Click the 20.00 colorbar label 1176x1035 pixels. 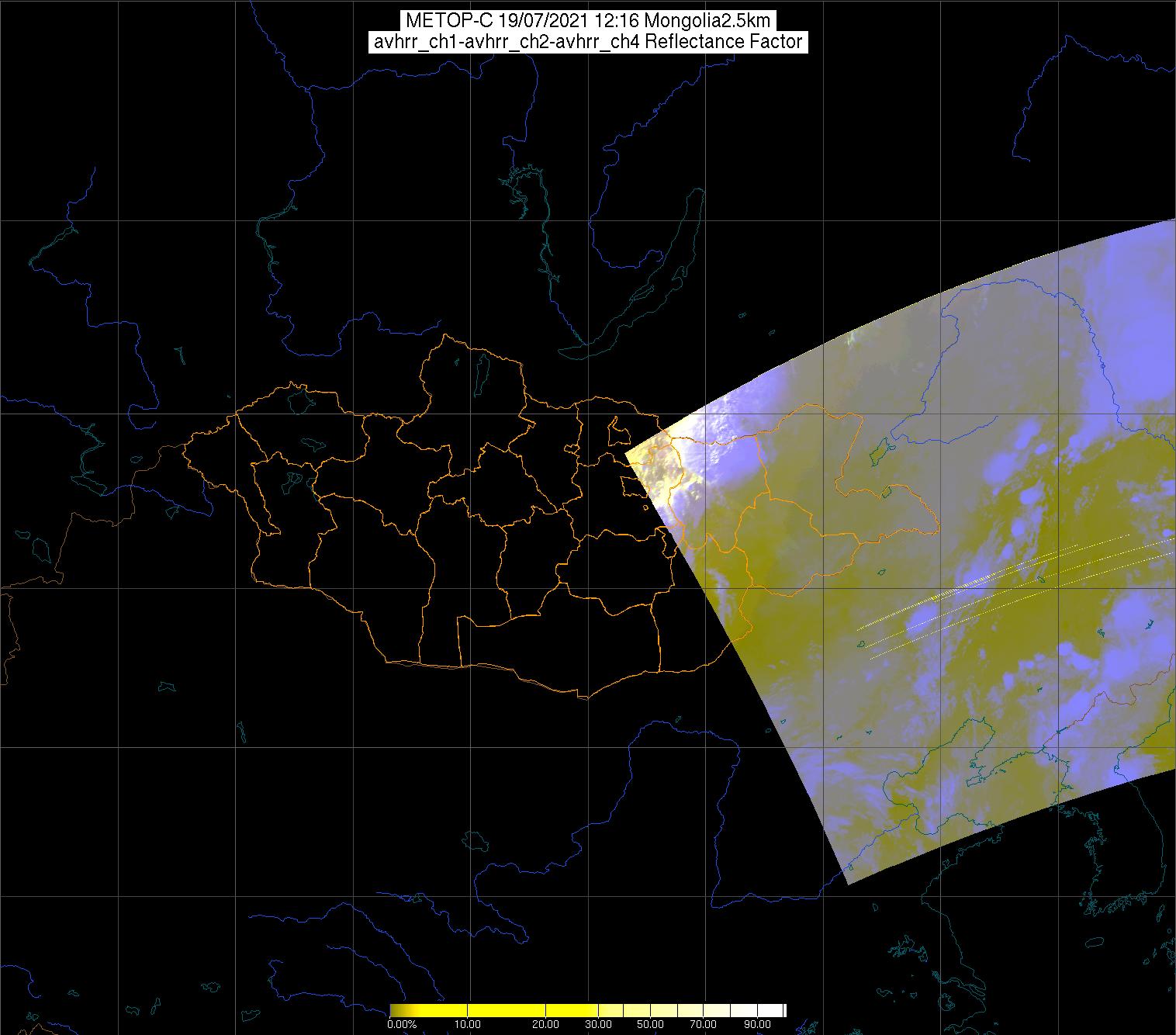546,1024
